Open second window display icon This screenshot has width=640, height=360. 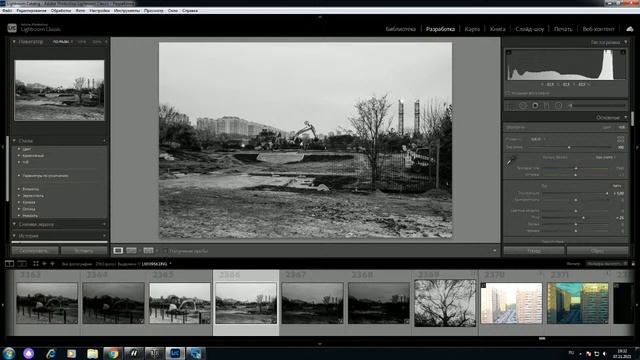22,264
